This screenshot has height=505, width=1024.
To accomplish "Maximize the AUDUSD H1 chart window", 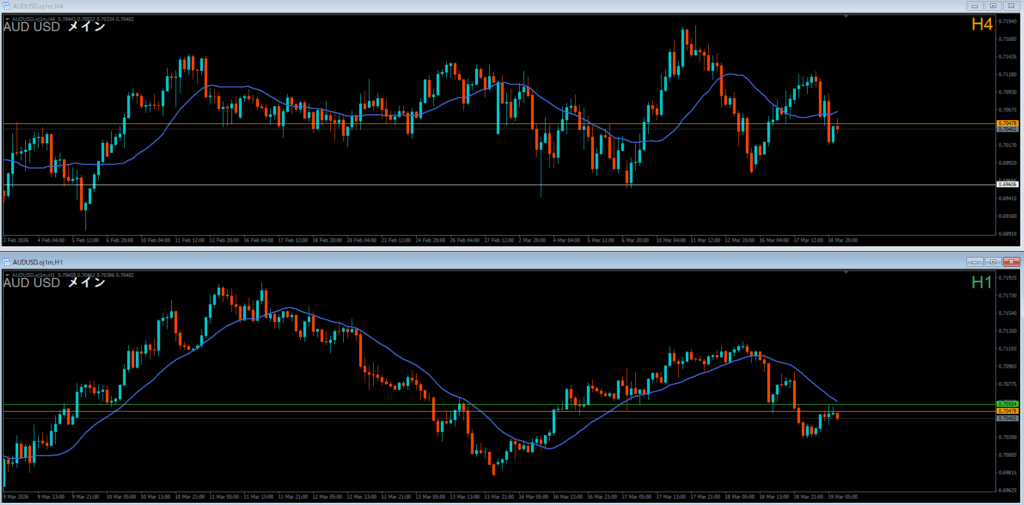I will pos(991,261).
